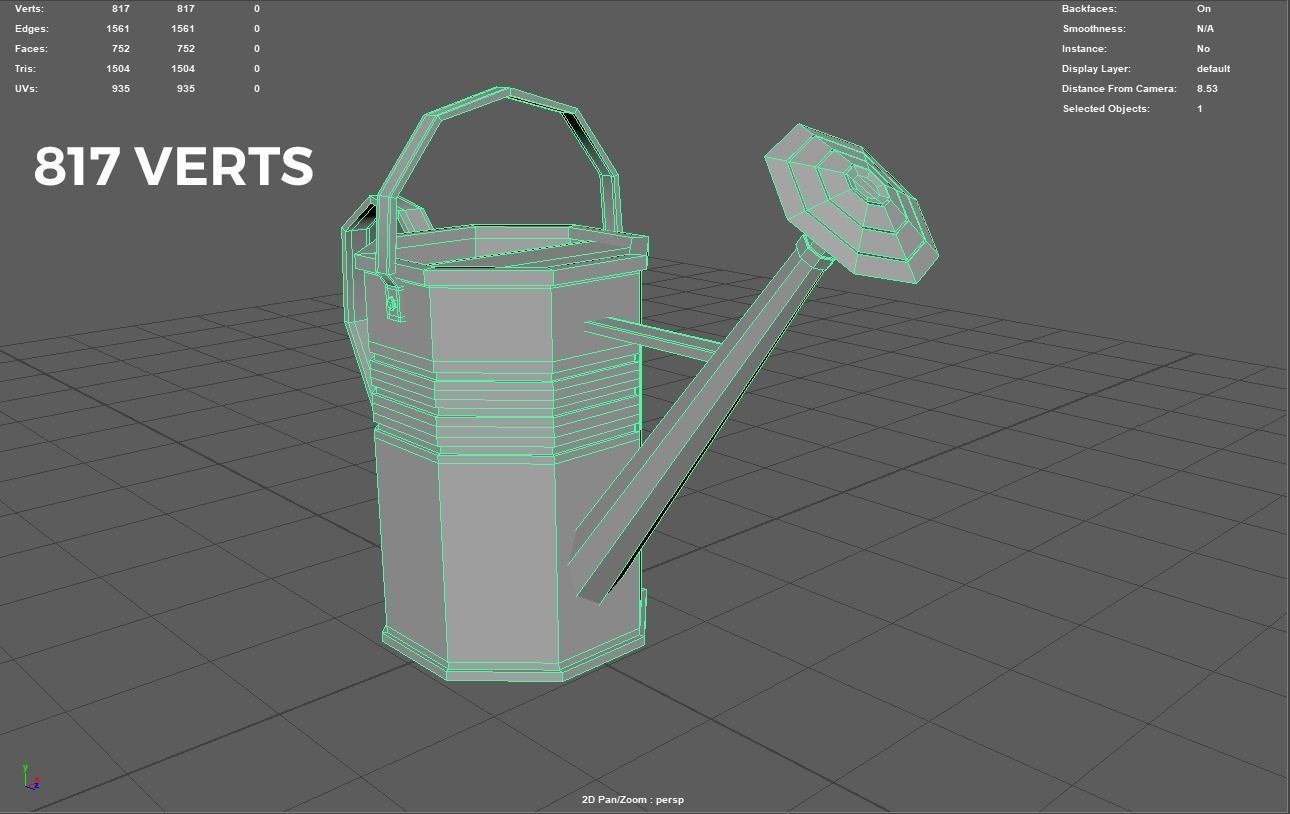
Task: Click the view axis gizmo icon
Action: [30, 777]
